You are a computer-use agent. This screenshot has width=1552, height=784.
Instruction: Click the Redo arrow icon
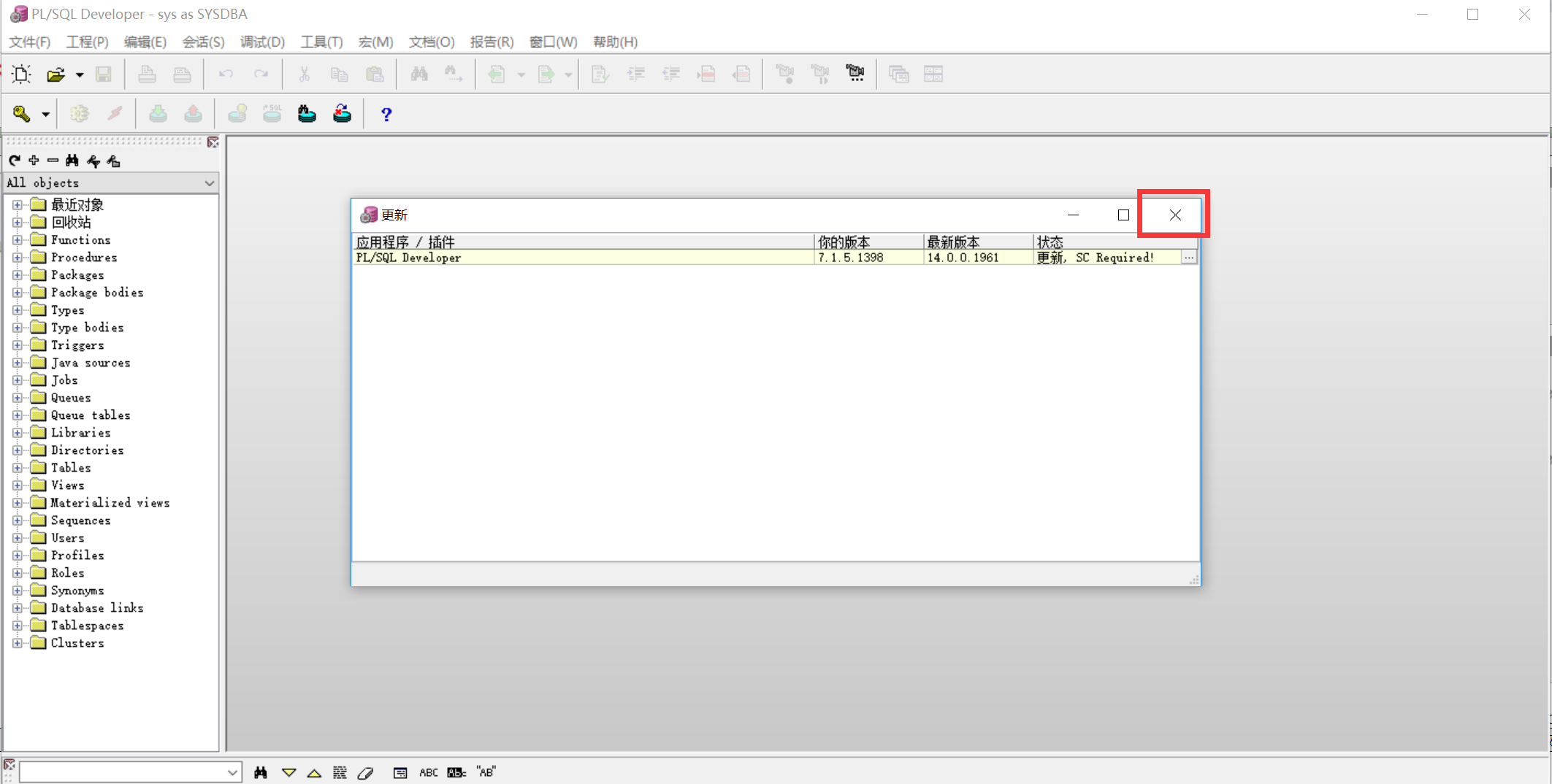tap(261, 74)
